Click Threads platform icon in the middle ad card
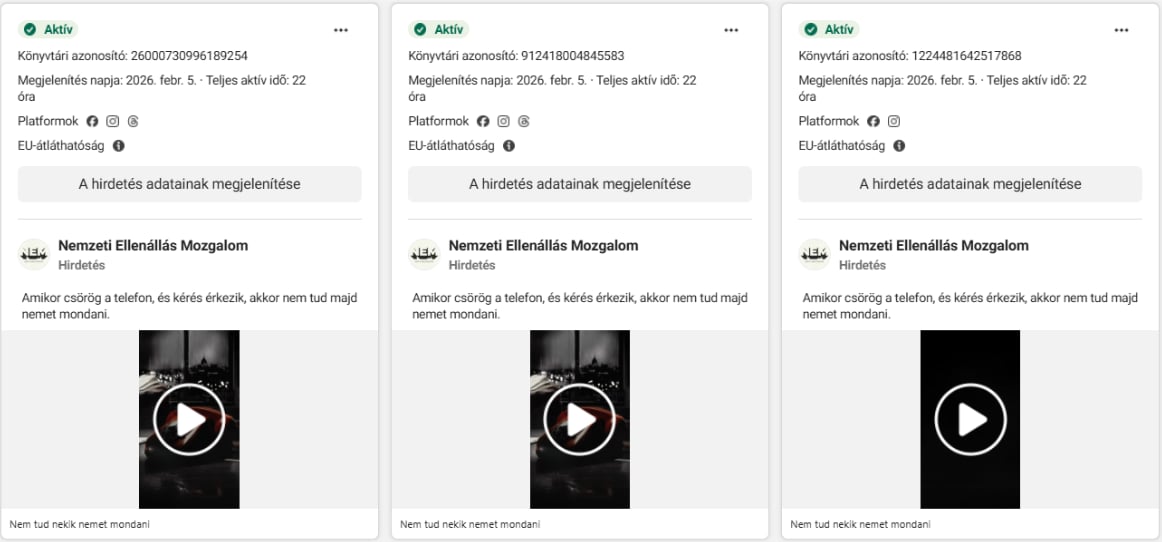Screen dimensions: 1162x542 (x=523, y=121)
